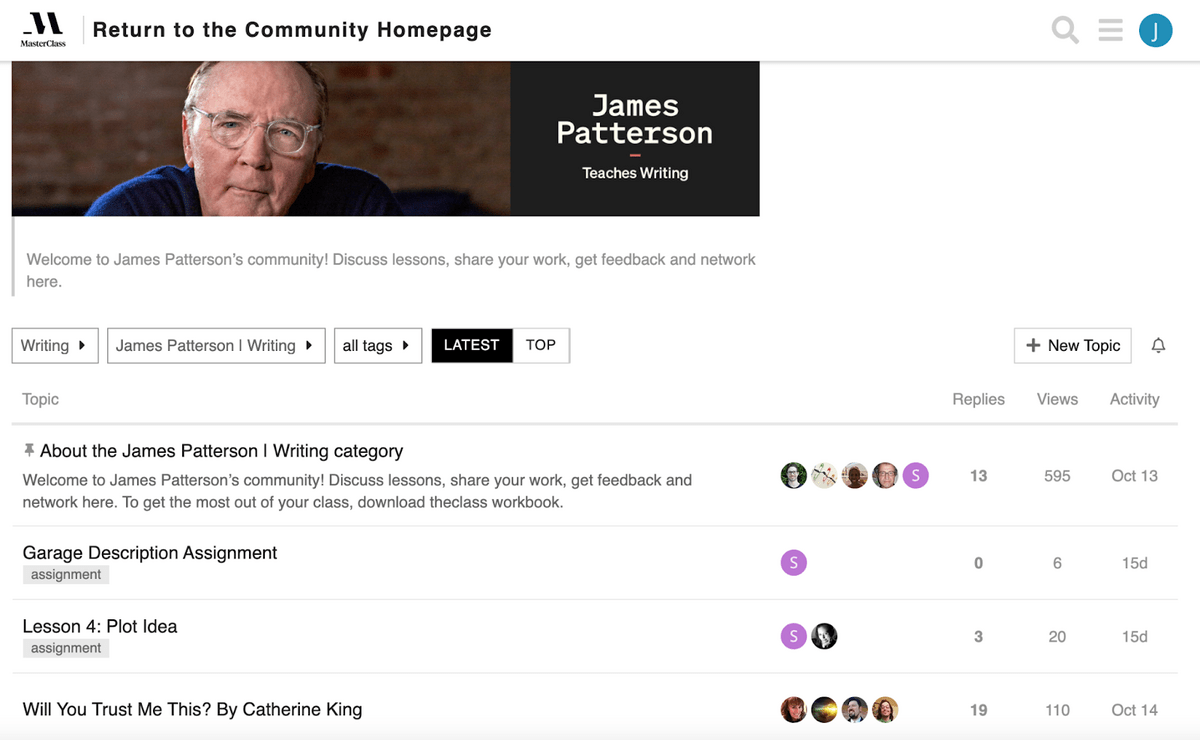Viewport: 1200px width, 740px height.
Task: Select the LATEST tab
Action: tap(472, 345)
